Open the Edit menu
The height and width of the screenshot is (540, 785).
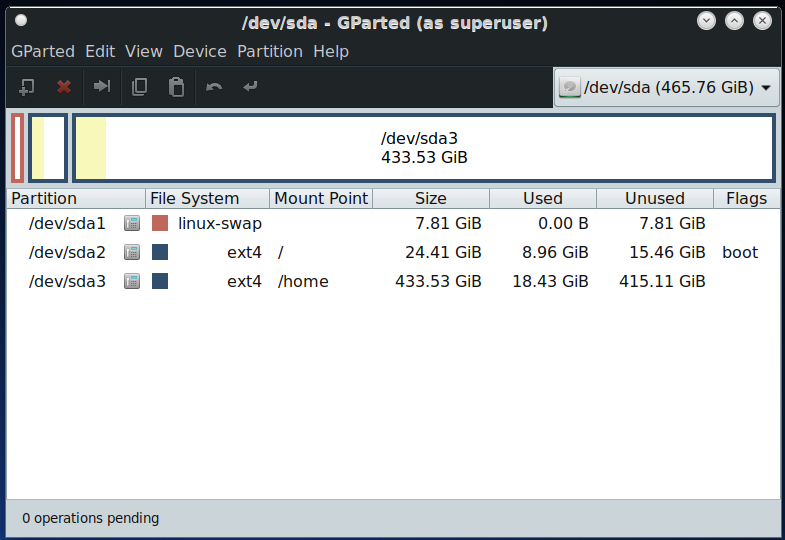coord(100,52)
